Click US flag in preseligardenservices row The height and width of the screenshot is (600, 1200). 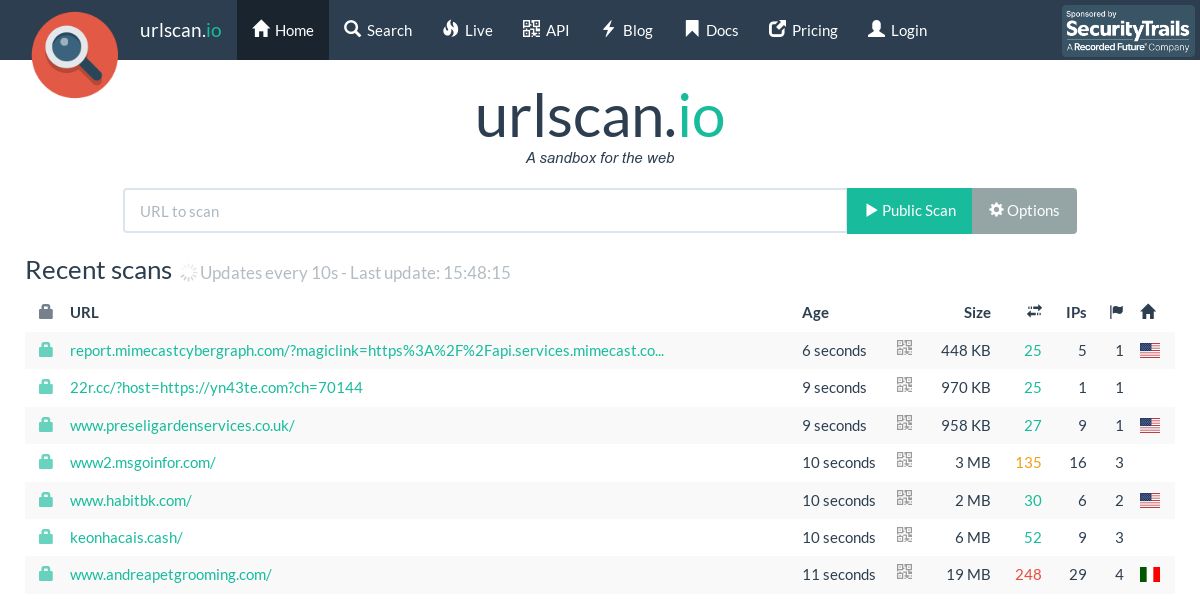[1150, 425]
